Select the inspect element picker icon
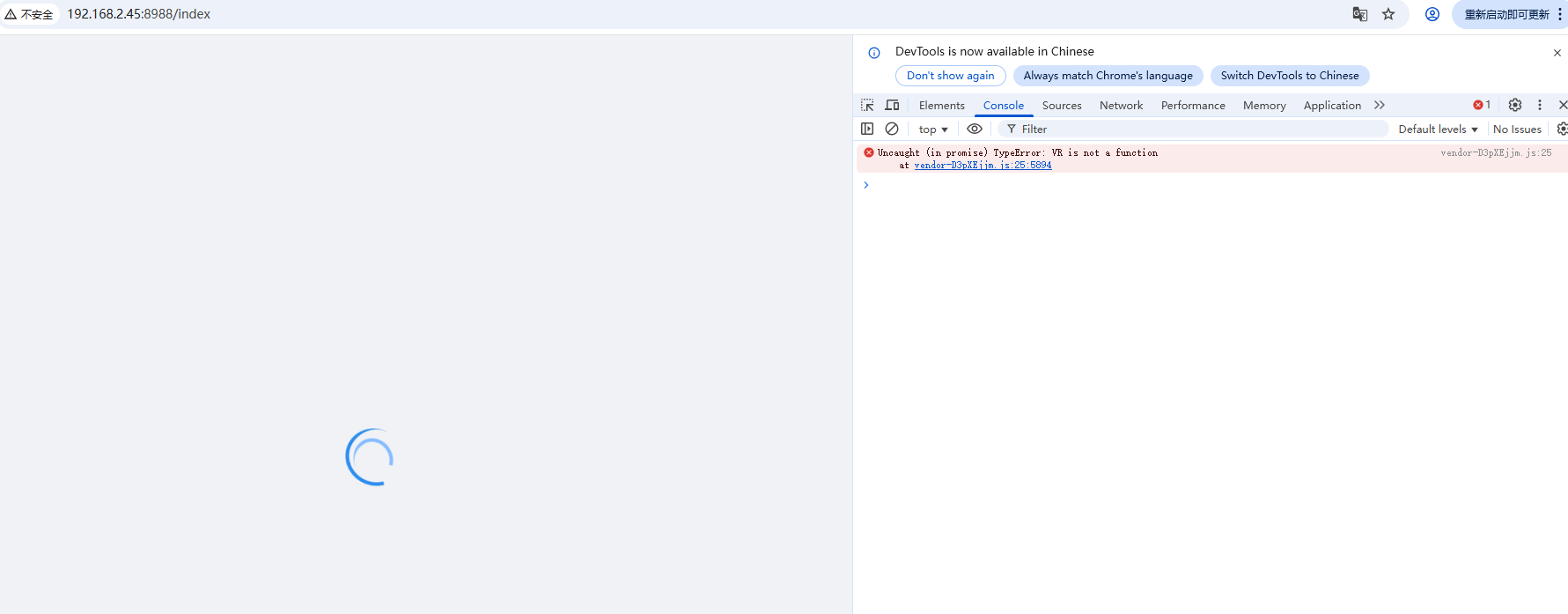The width and height of the screenshot is (1568, 614). point(867,105)
